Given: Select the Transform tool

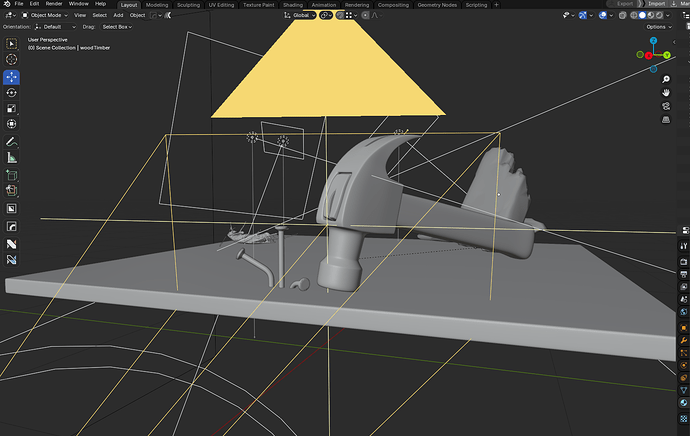Looking at the screenshot, I should pos(11,124).
